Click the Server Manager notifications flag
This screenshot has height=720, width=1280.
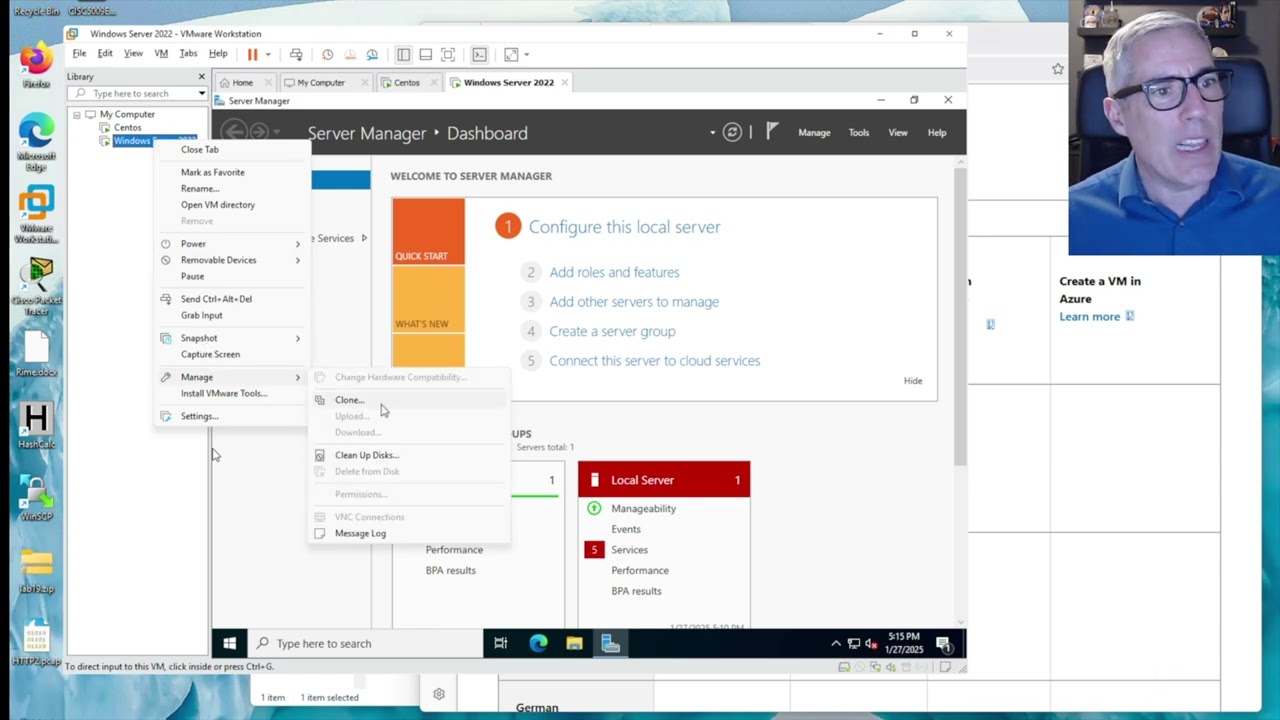pyautogui.click(x=772, y=131)
